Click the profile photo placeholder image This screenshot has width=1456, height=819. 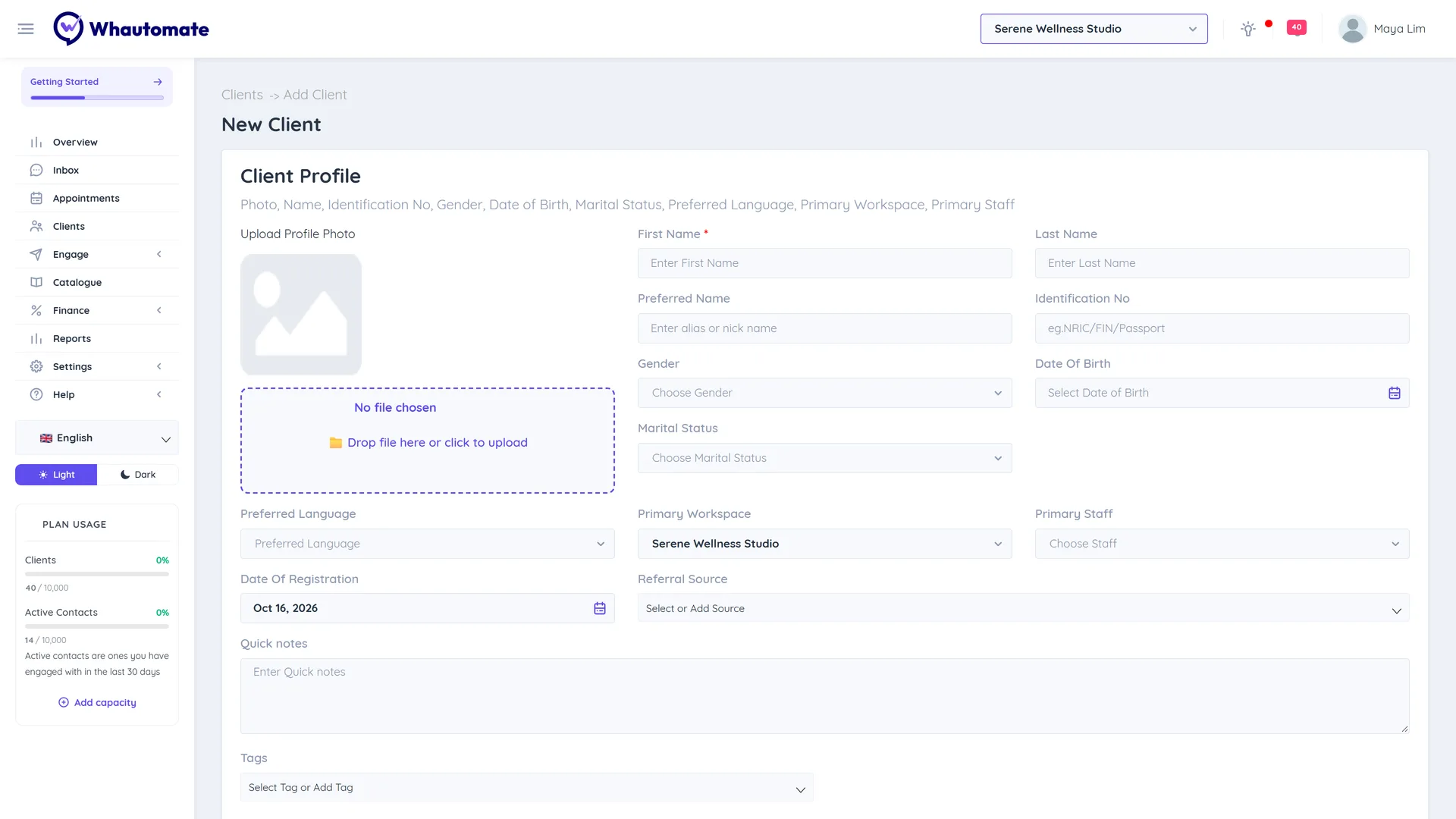click(x=301, y=315)
